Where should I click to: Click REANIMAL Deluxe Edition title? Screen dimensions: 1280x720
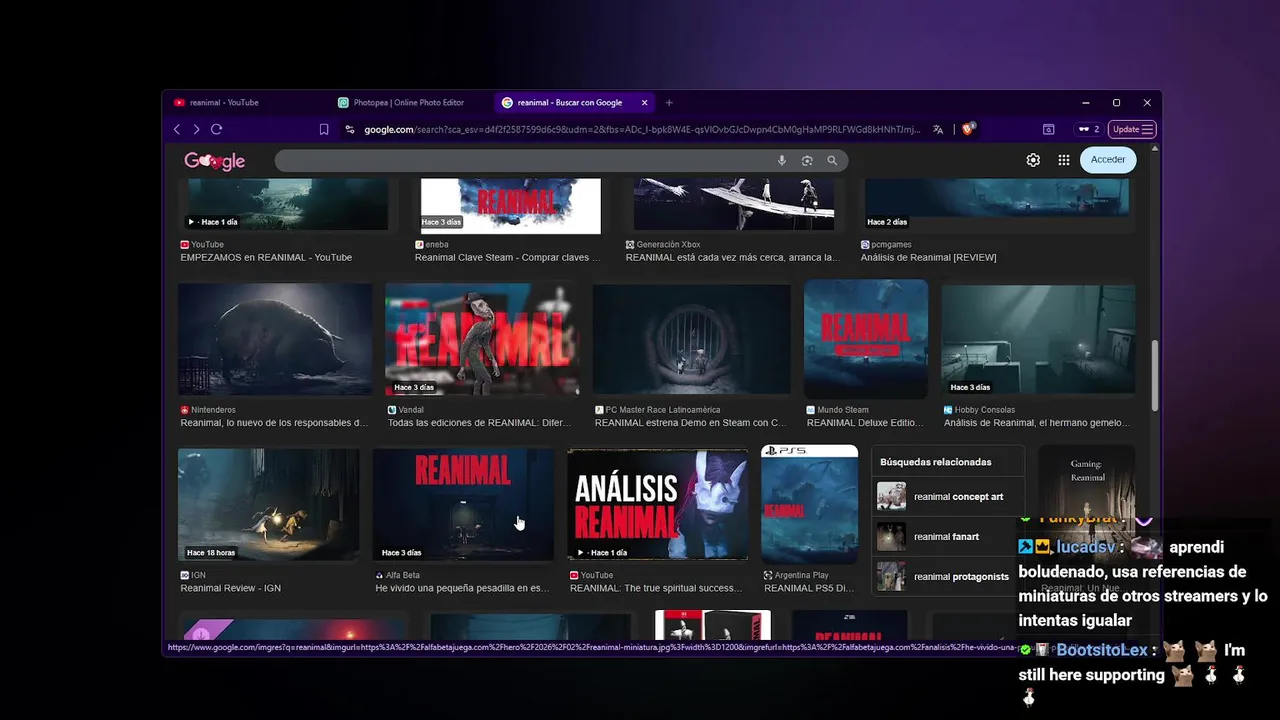[865, 422]
